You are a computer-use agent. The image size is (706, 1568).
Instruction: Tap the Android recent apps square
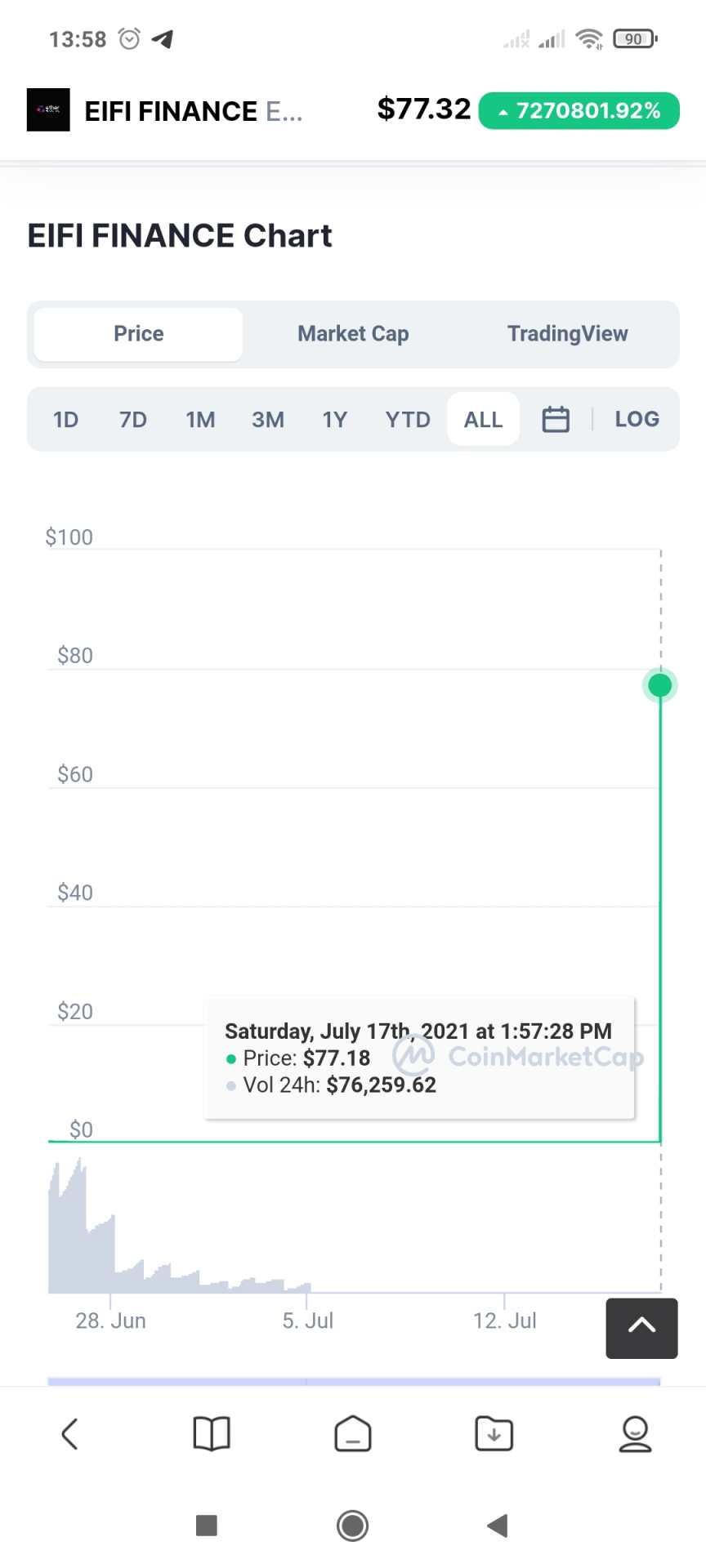click(207, 1525)
